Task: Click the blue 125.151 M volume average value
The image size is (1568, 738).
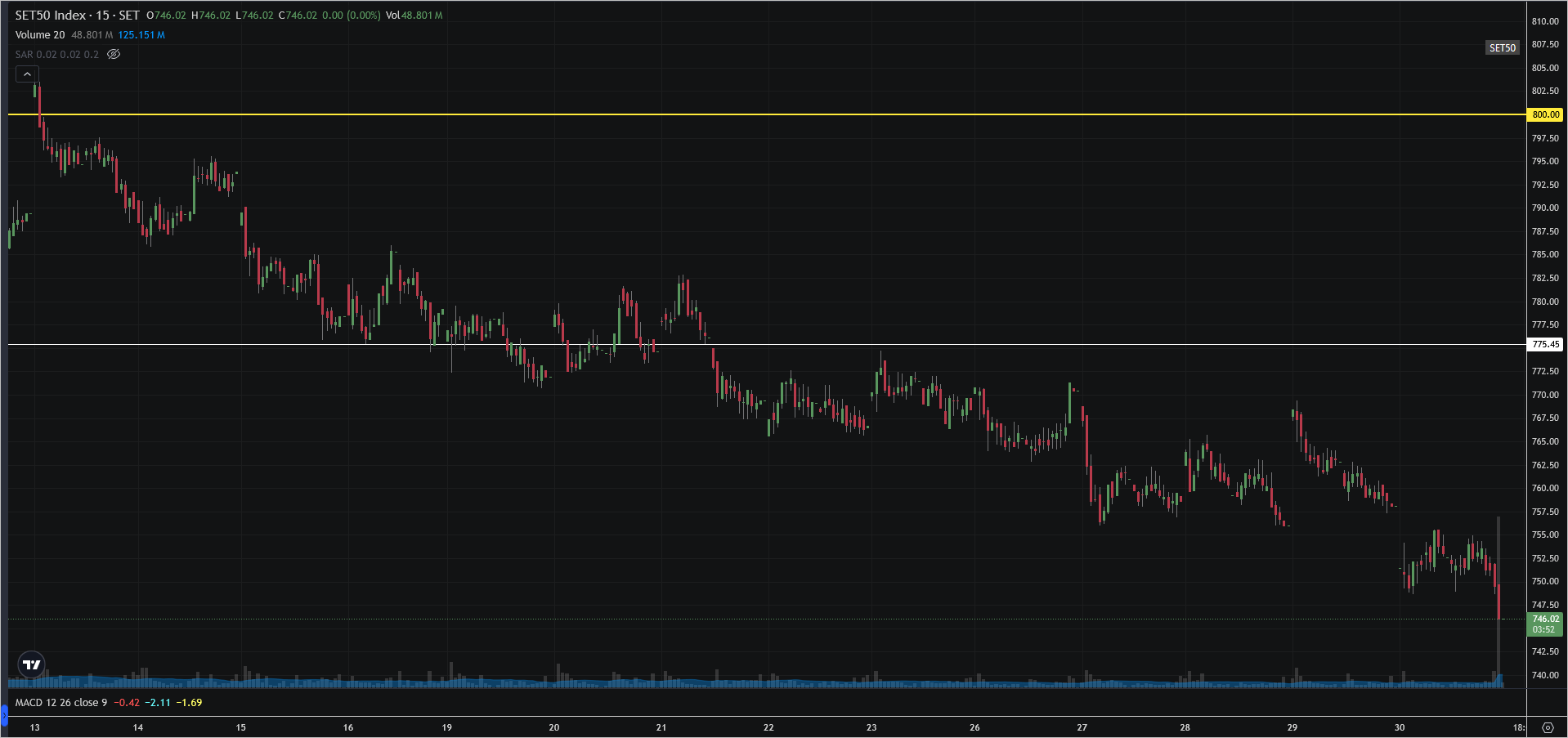Action: 141,35
